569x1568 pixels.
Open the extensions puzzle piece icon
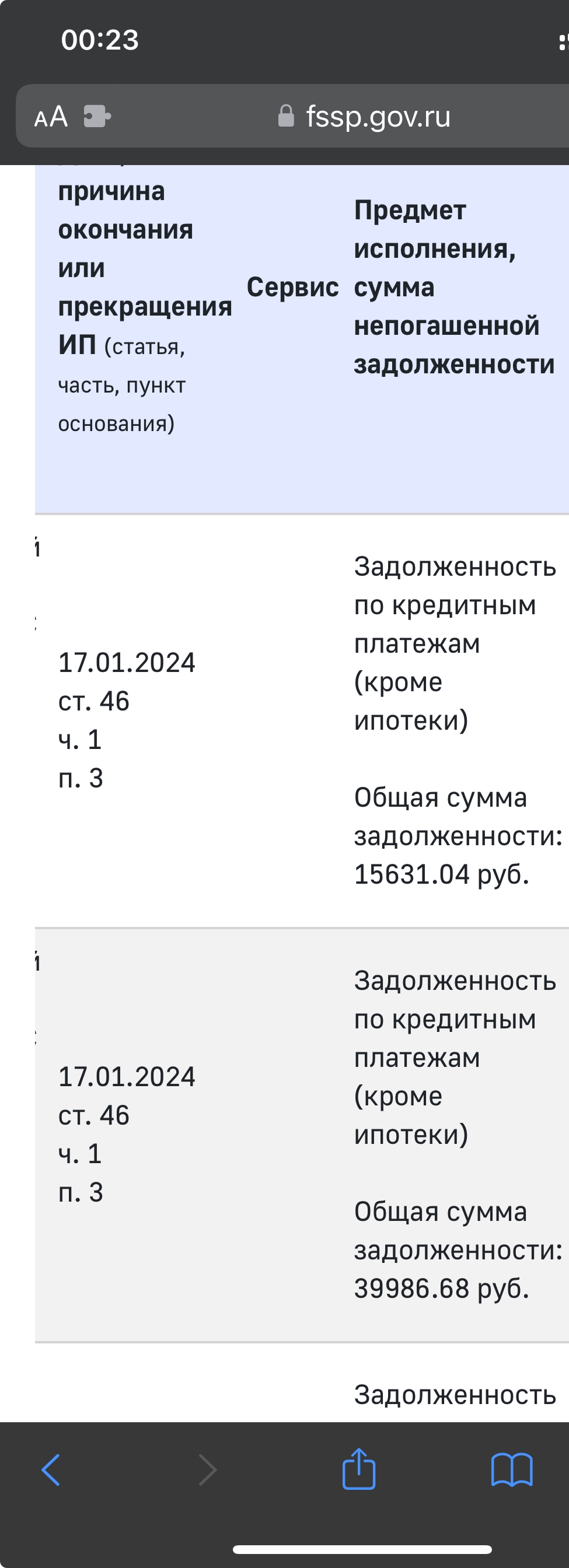[x=97, y=116]
